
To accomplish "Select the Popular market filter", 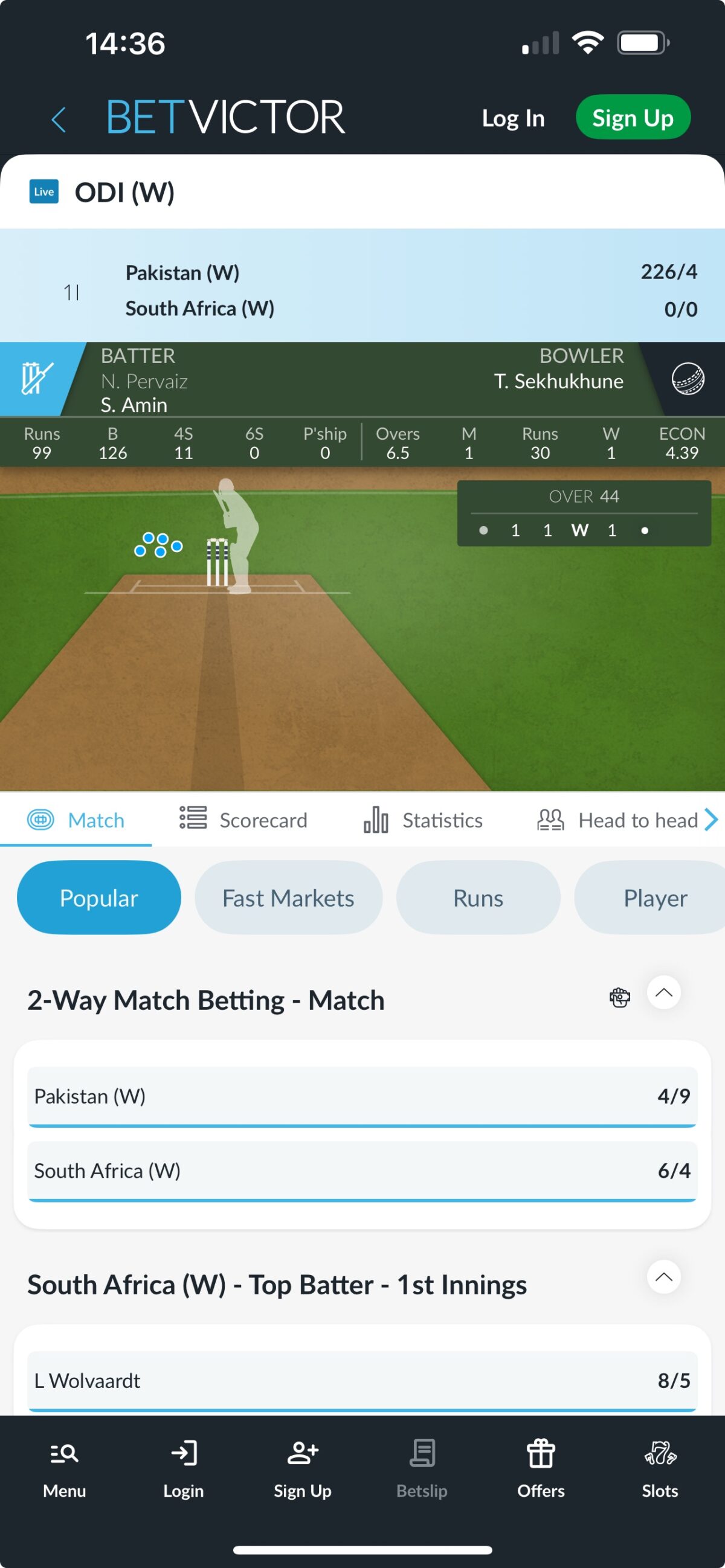I will 99,898.
